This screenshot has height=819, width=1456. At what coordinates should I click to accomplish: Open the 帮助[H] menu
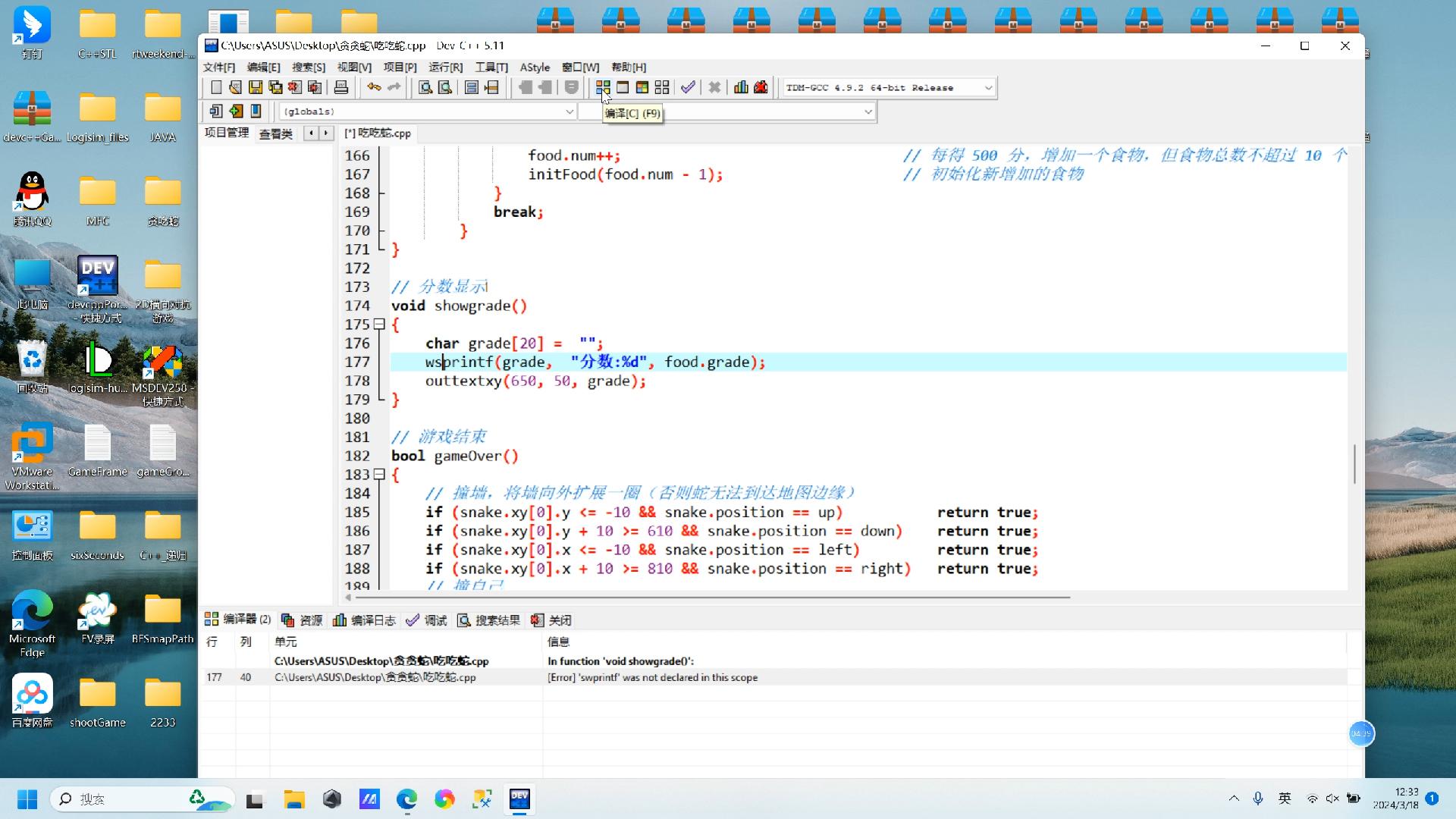629,67
